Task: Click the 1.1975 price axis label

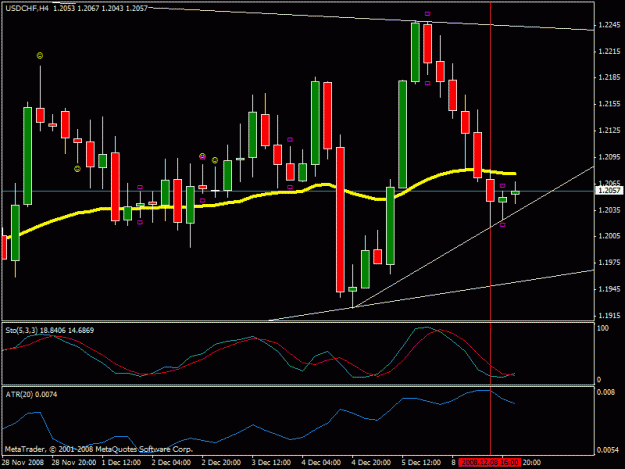Action: point(609,262)
